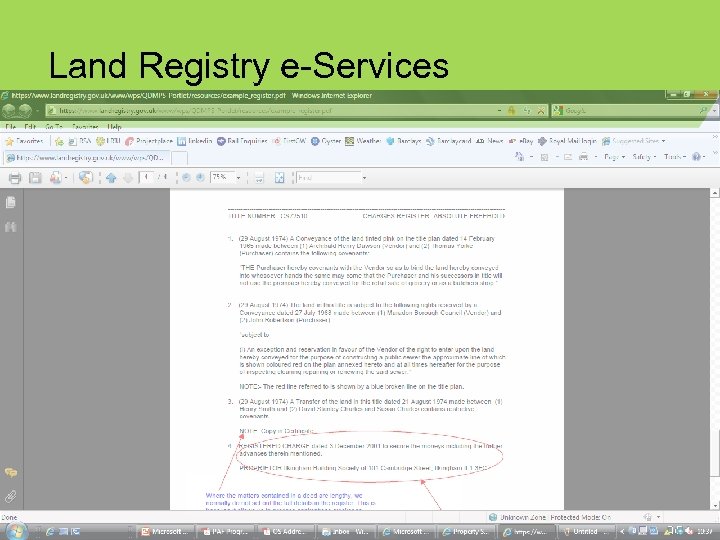Click the address bar refresh icon
720x540 pixels.
527,111
